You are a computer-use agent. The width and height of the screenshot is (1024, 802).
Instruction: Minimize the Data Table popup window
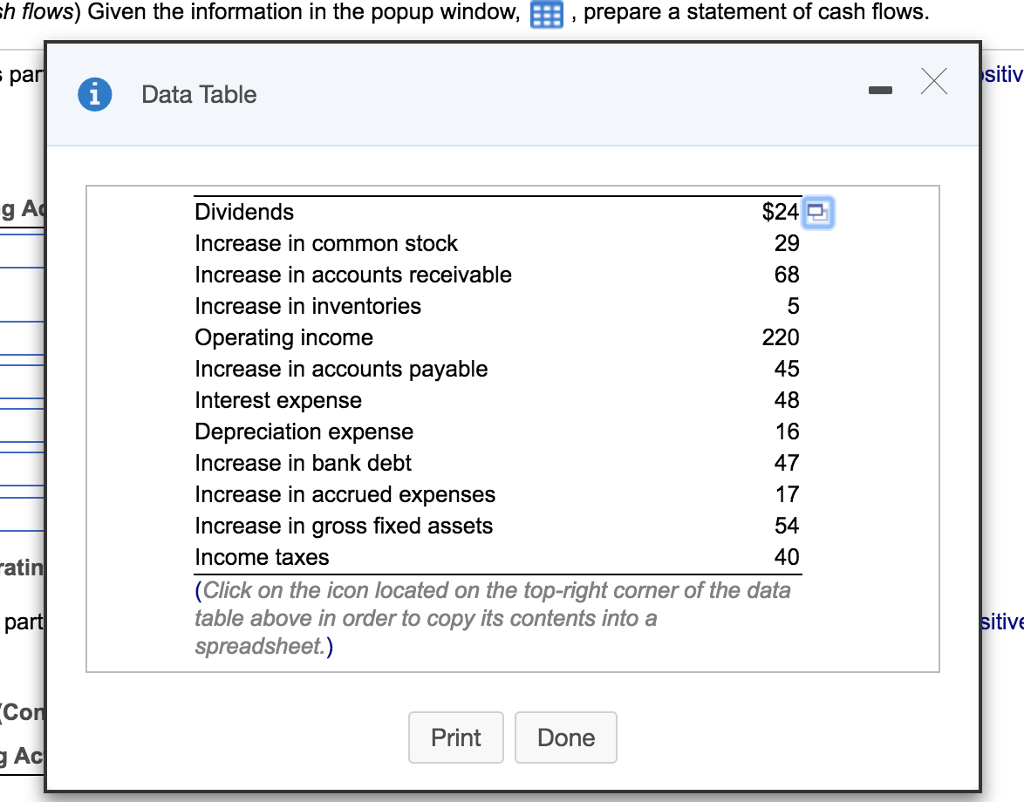pos(880,89)
